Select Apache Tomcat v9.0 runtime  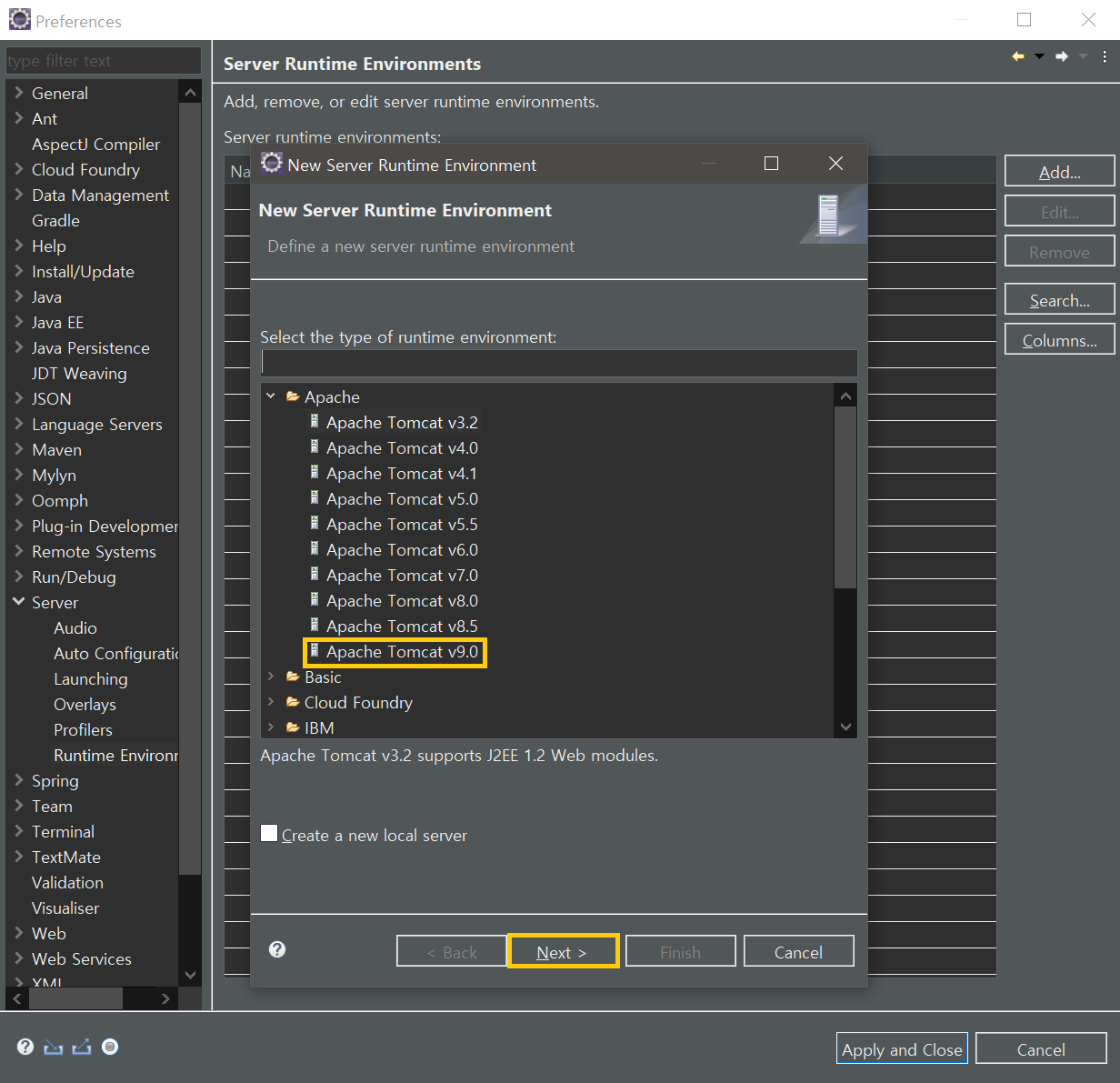402,652
